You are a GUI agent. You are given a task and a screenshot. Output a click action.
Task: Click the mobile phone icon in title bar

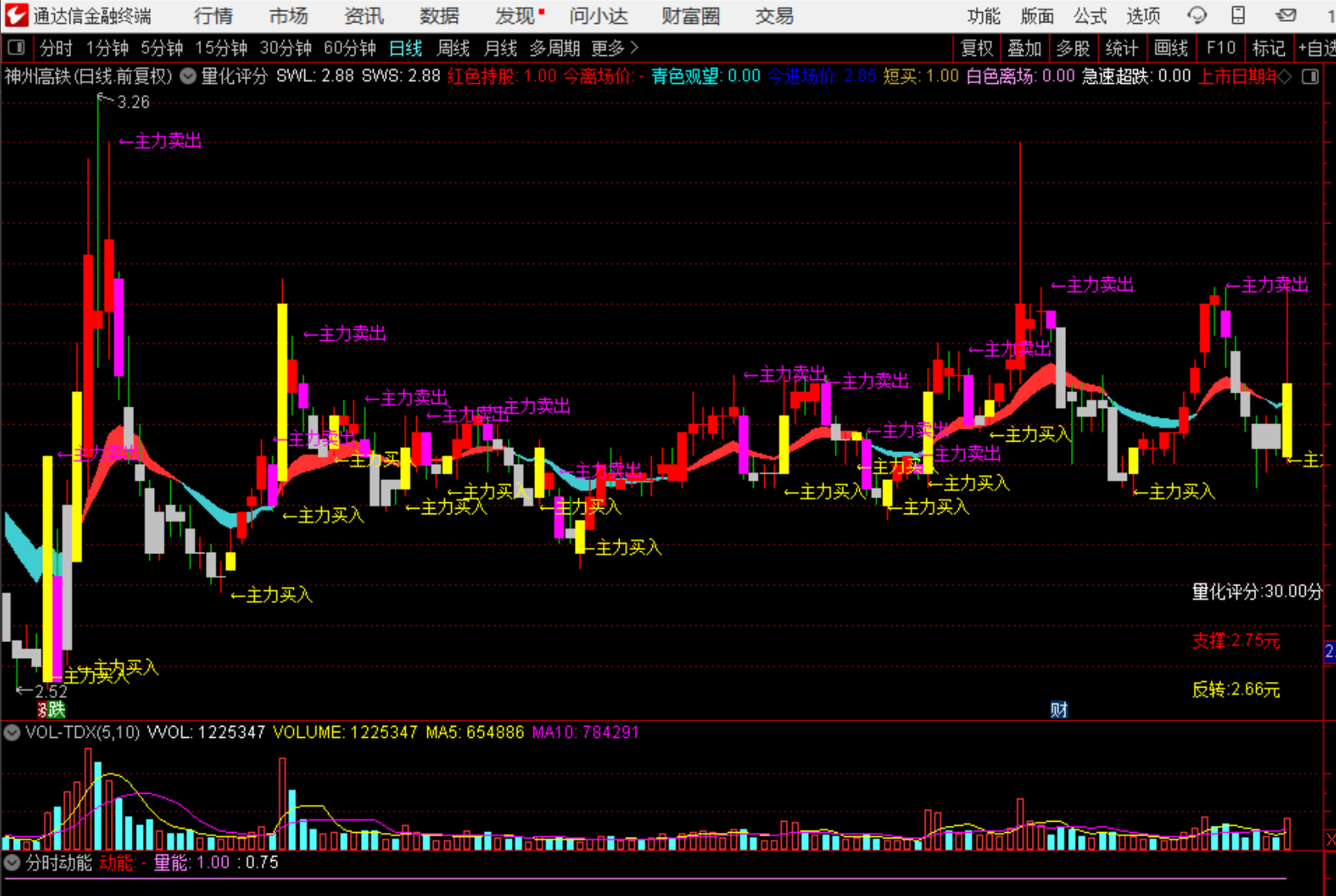coord(1238,15)
